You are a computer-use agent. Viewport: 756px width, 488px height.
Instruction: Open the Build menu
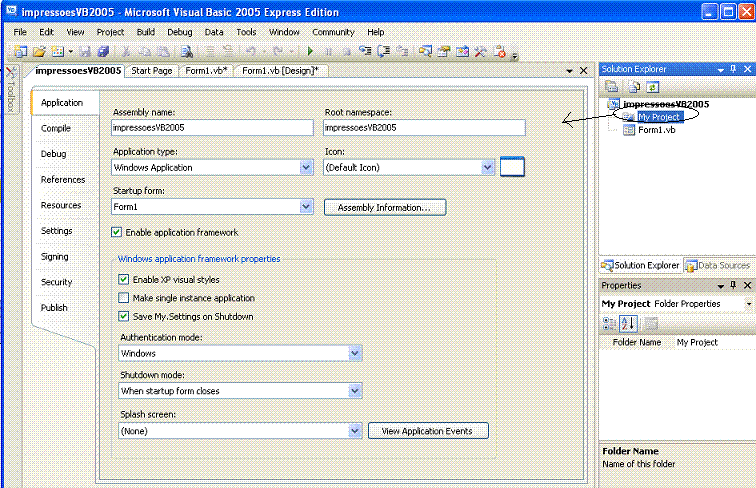[x=146, y=32]
